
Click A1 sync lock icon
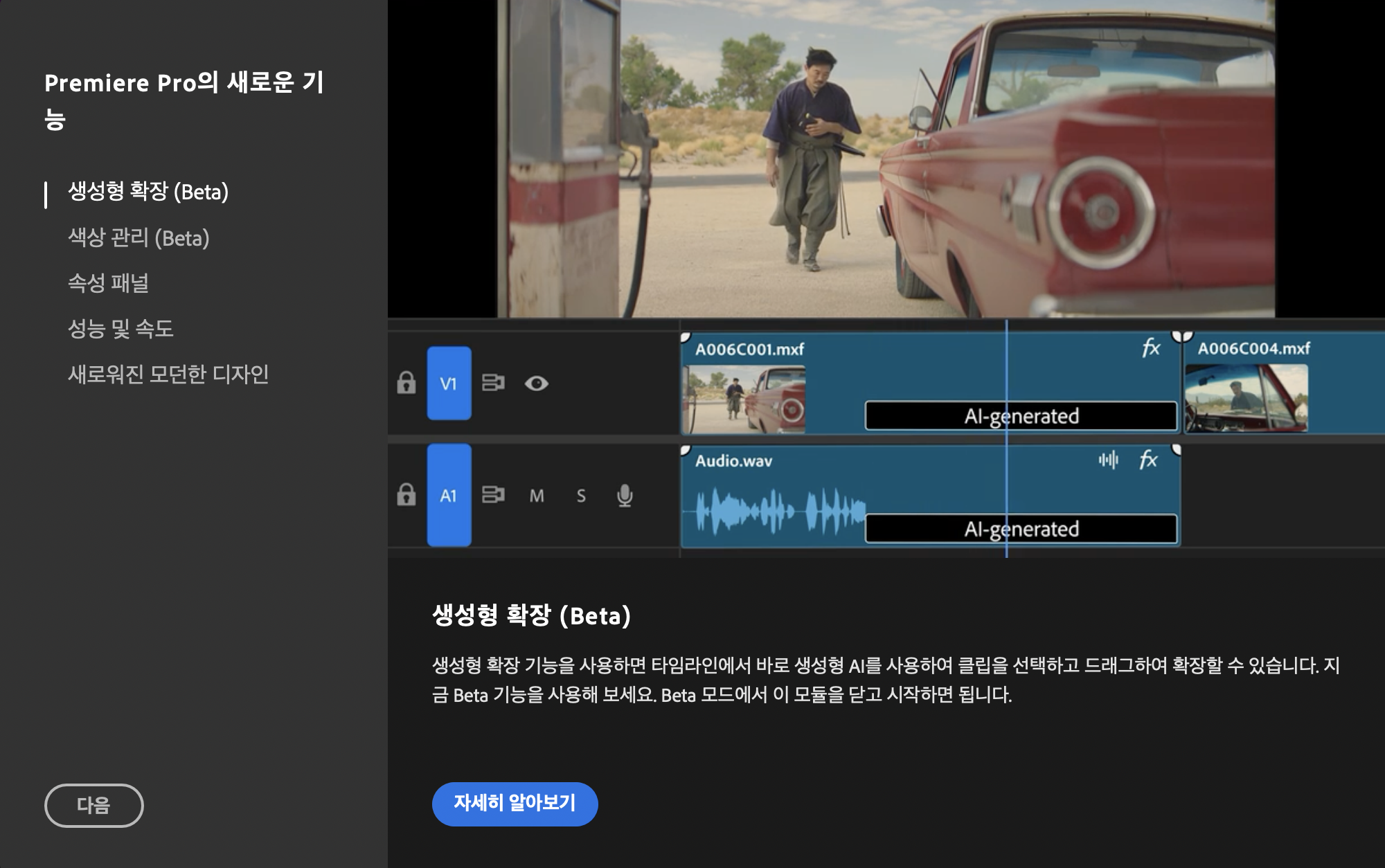[493, 495]
